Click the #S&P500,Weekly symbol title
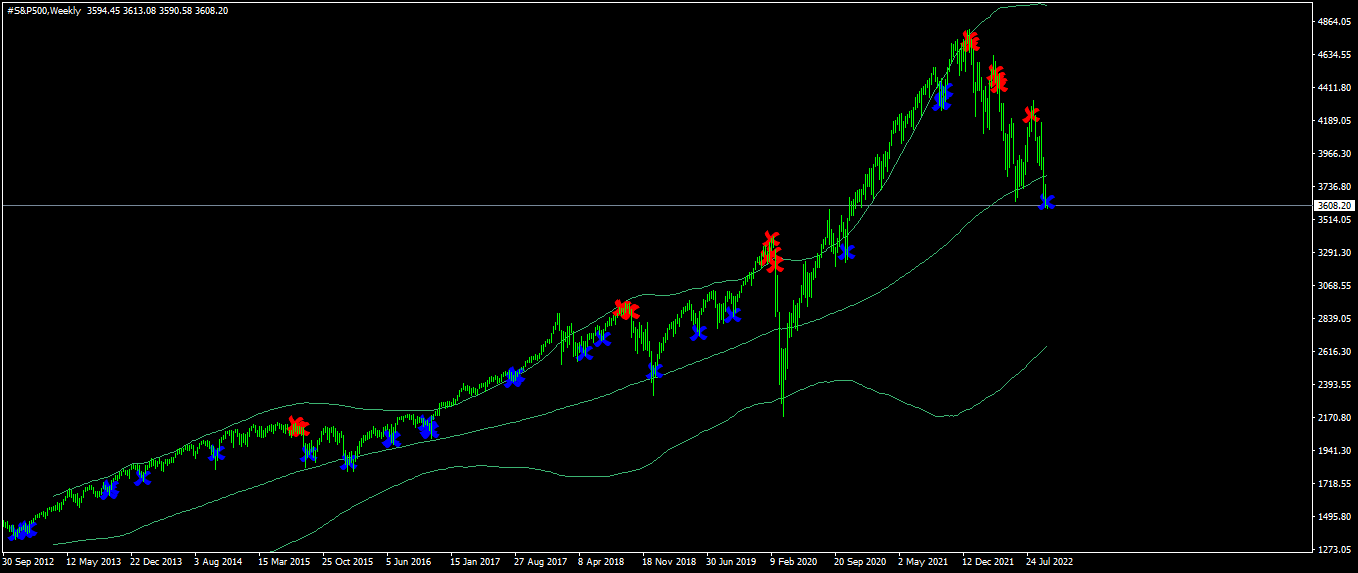Viewport: 1358px width, 573px height. click(44, 10)
